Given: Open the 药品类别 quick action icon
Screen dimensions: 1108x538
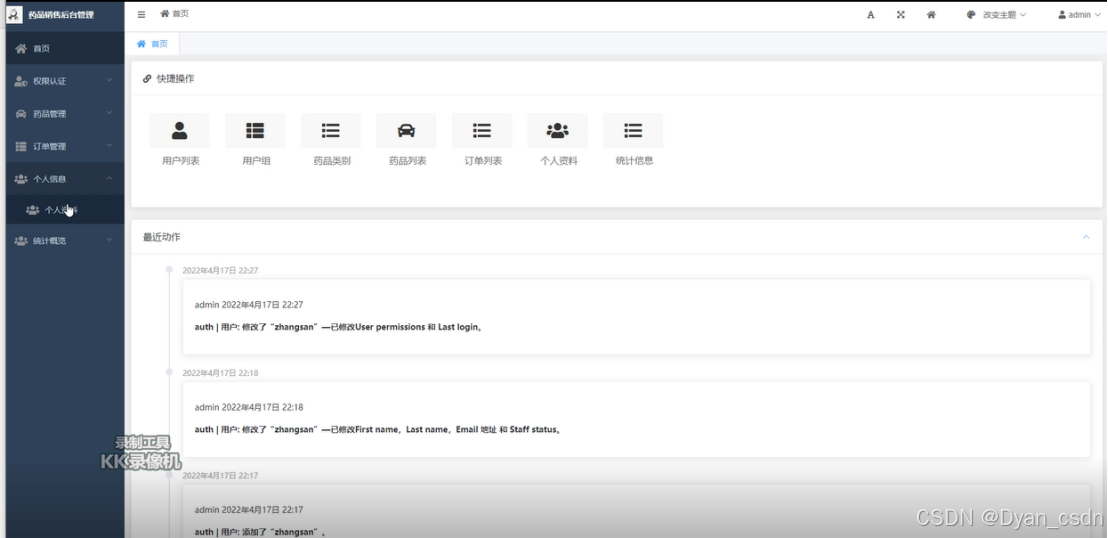Looking at the screenshot, I should tap(331, 131).
